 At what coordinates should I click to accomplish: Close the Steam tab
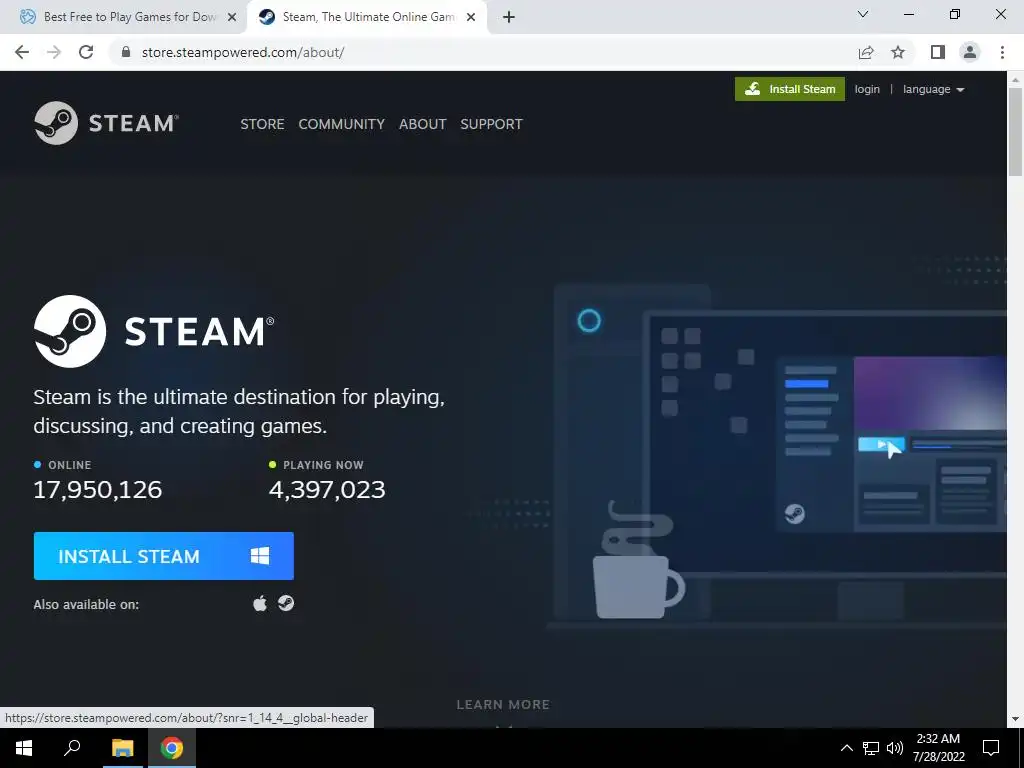pos(470,18)
